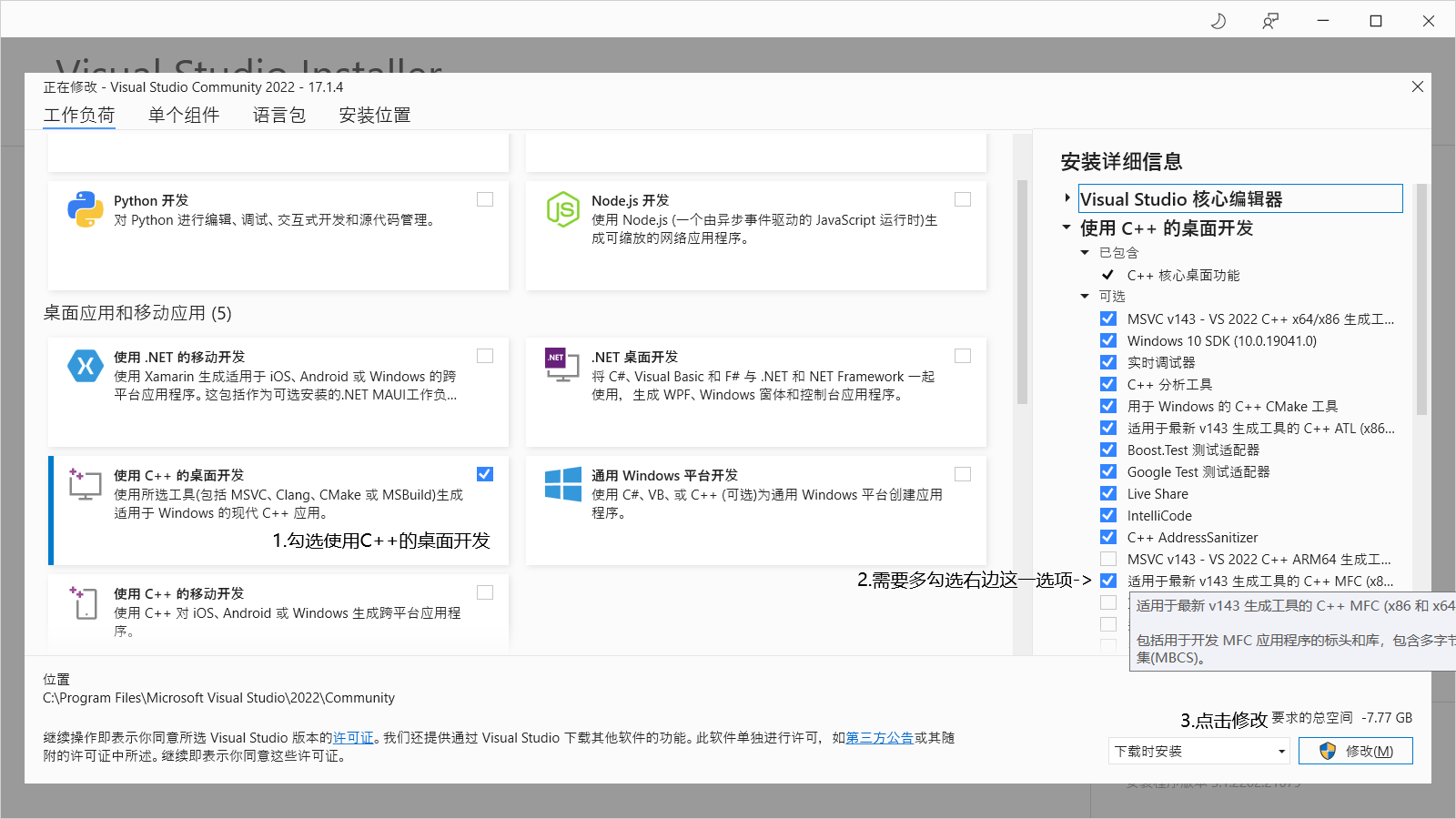This screenshot has width=1456, height=819.
Task: Click the shield icon on the Modify button
Action: (x=1328, y=751)
